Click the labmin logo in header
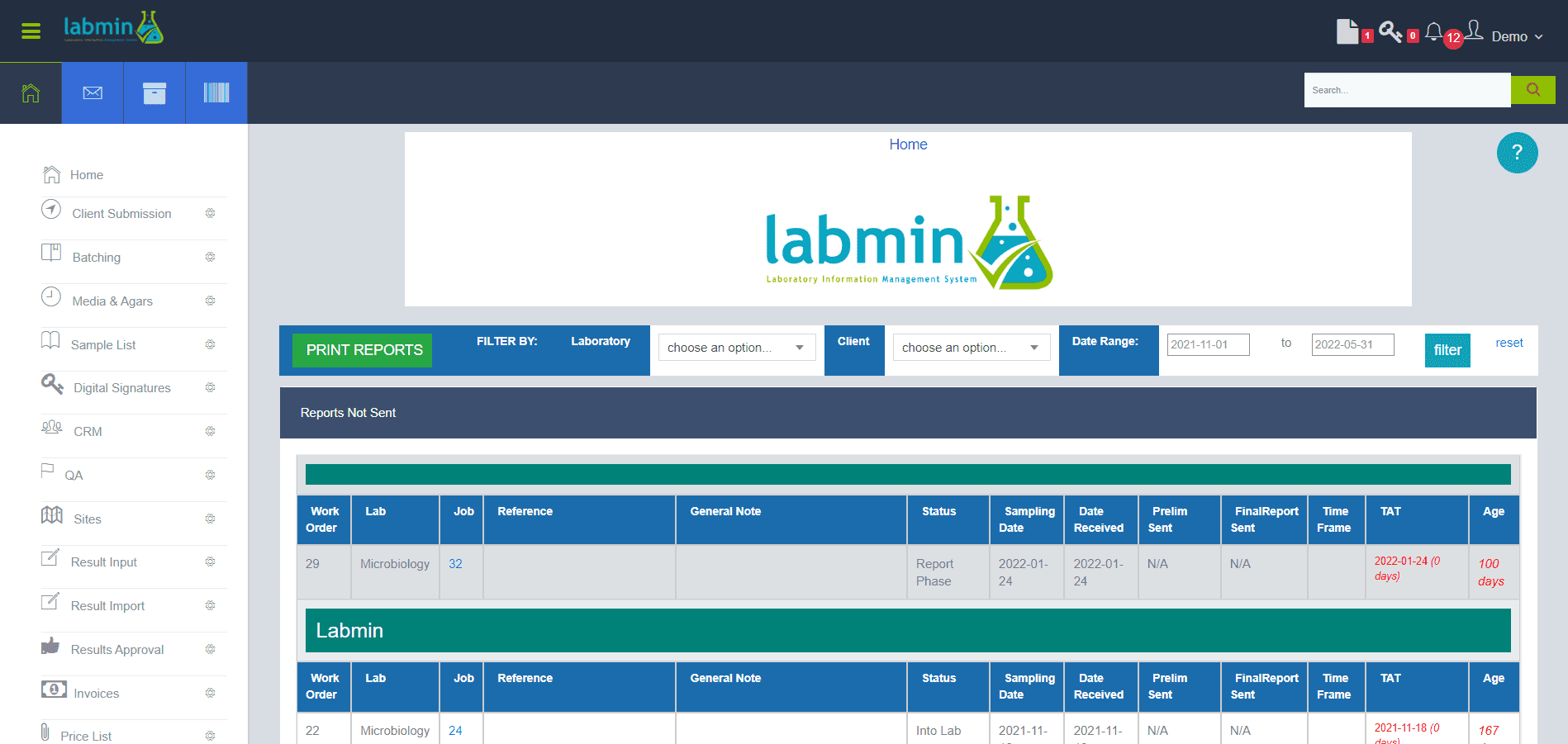Image resolution: width=1568 pixels, height=744 pixels. [114, 28]
